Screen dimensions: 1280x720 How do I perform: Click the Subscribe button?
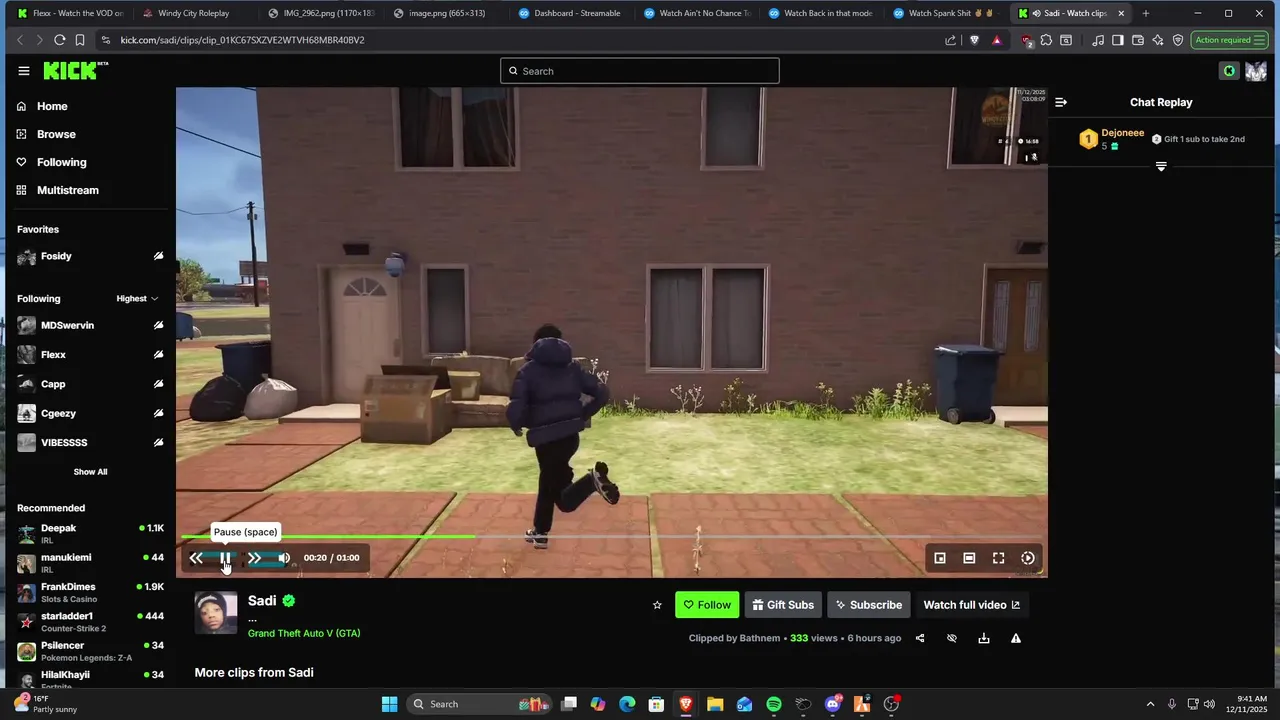coord(869,605)
